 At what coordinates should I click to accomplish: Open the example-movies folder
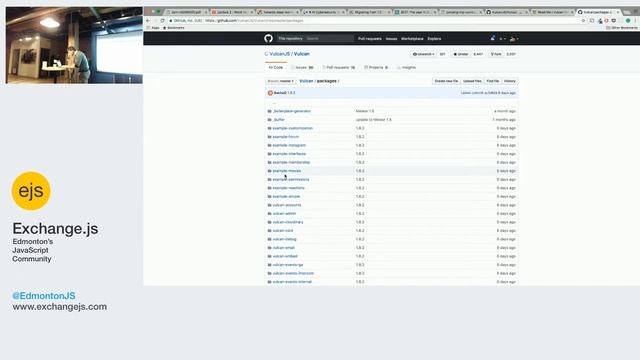coord(287,171)
